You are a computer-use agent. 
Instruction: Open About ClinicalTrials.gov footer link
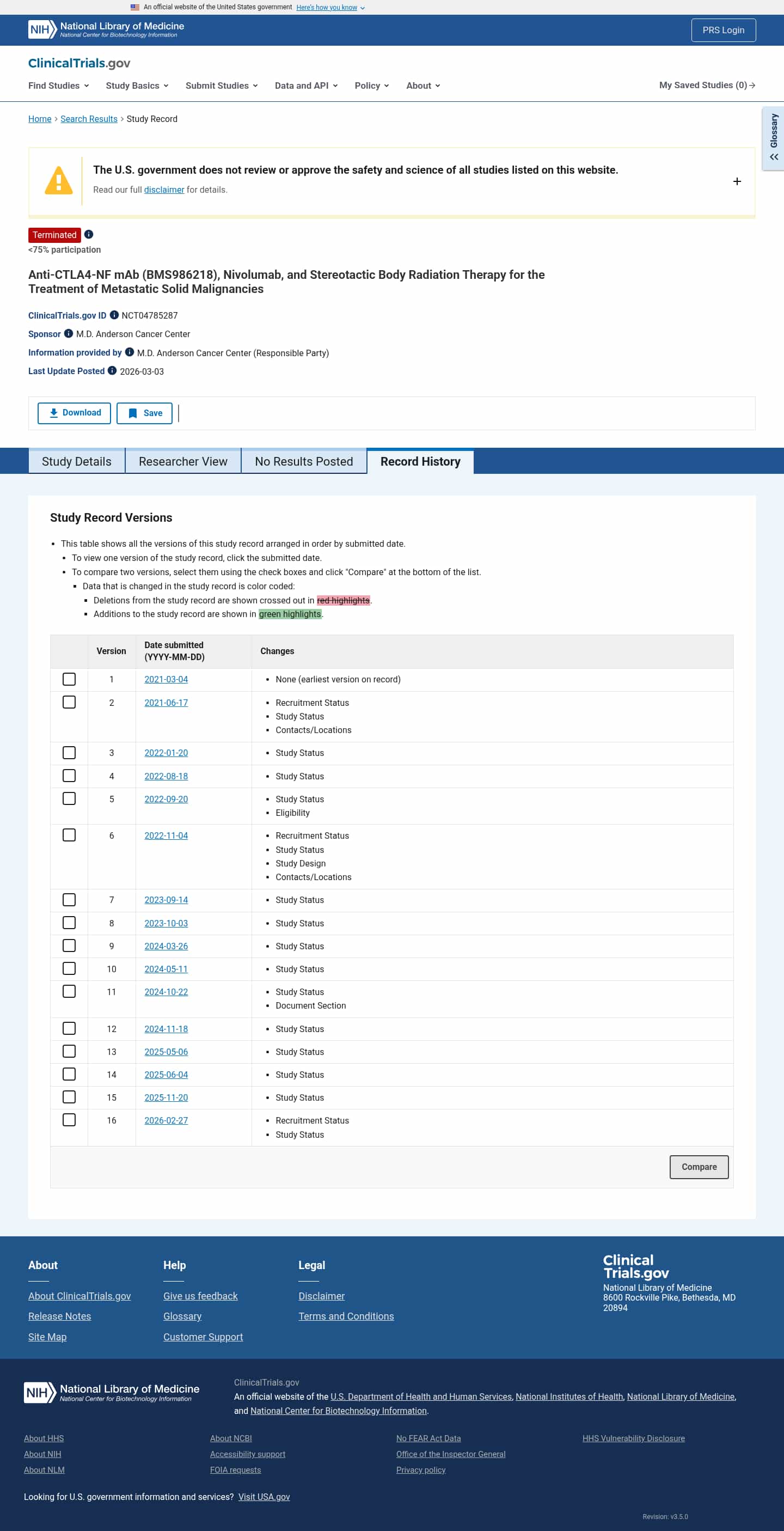pos(79,1296)
